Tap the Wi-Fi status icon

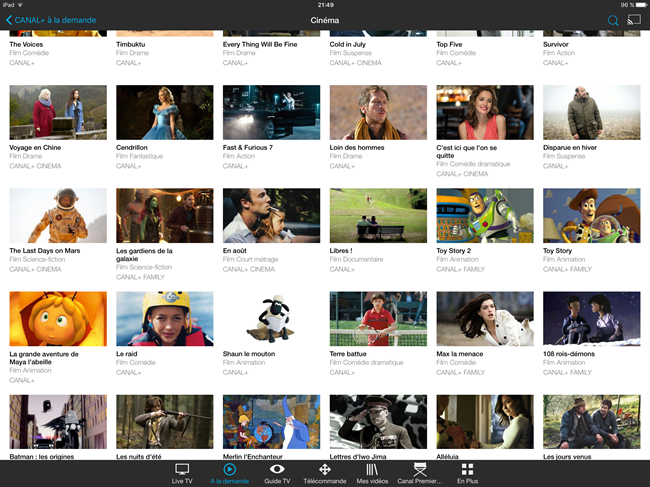pyautogui.click(x=20, y=5)
